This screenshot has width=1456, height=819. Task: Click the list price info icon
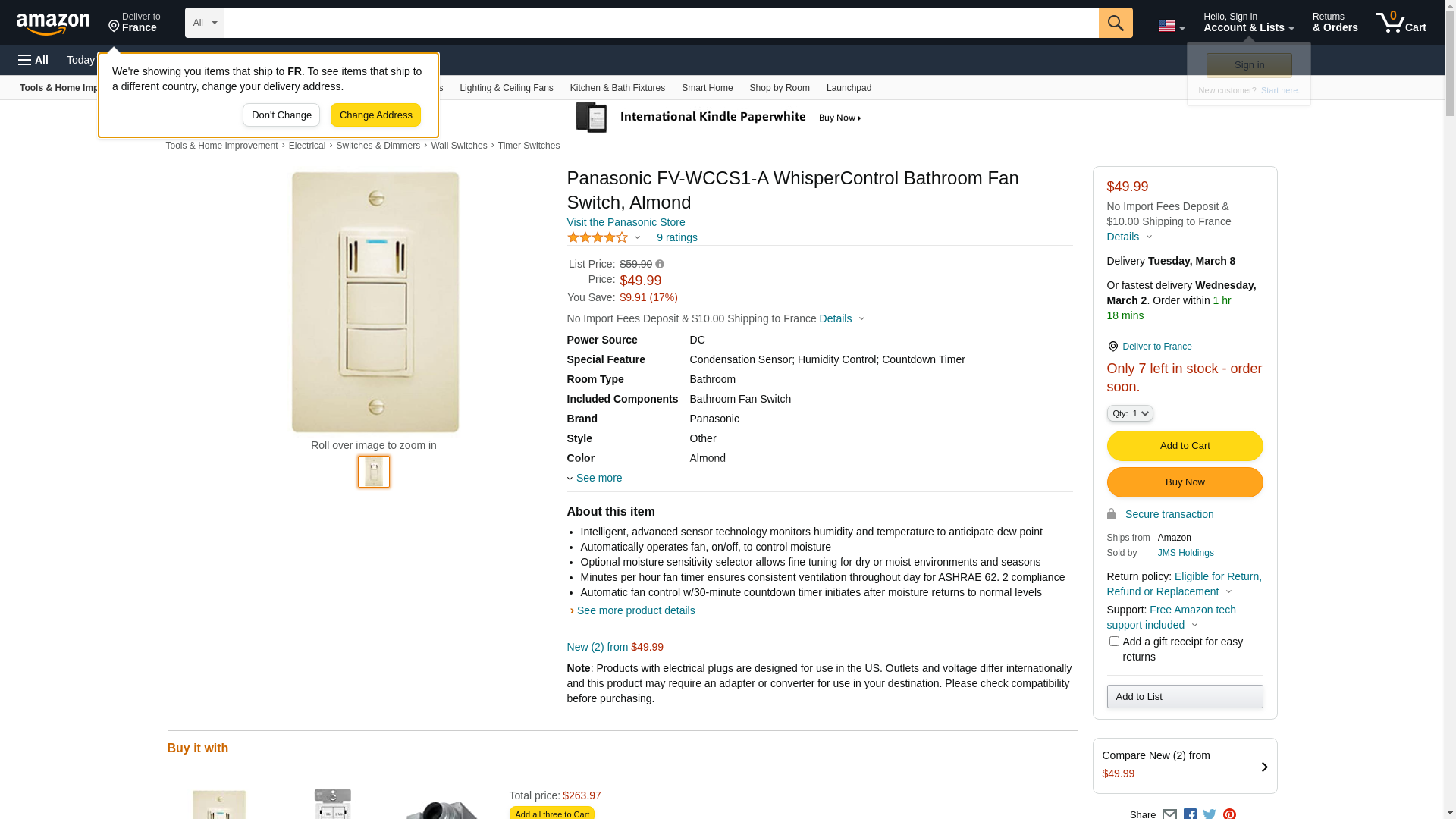click(x=660, y=264)
